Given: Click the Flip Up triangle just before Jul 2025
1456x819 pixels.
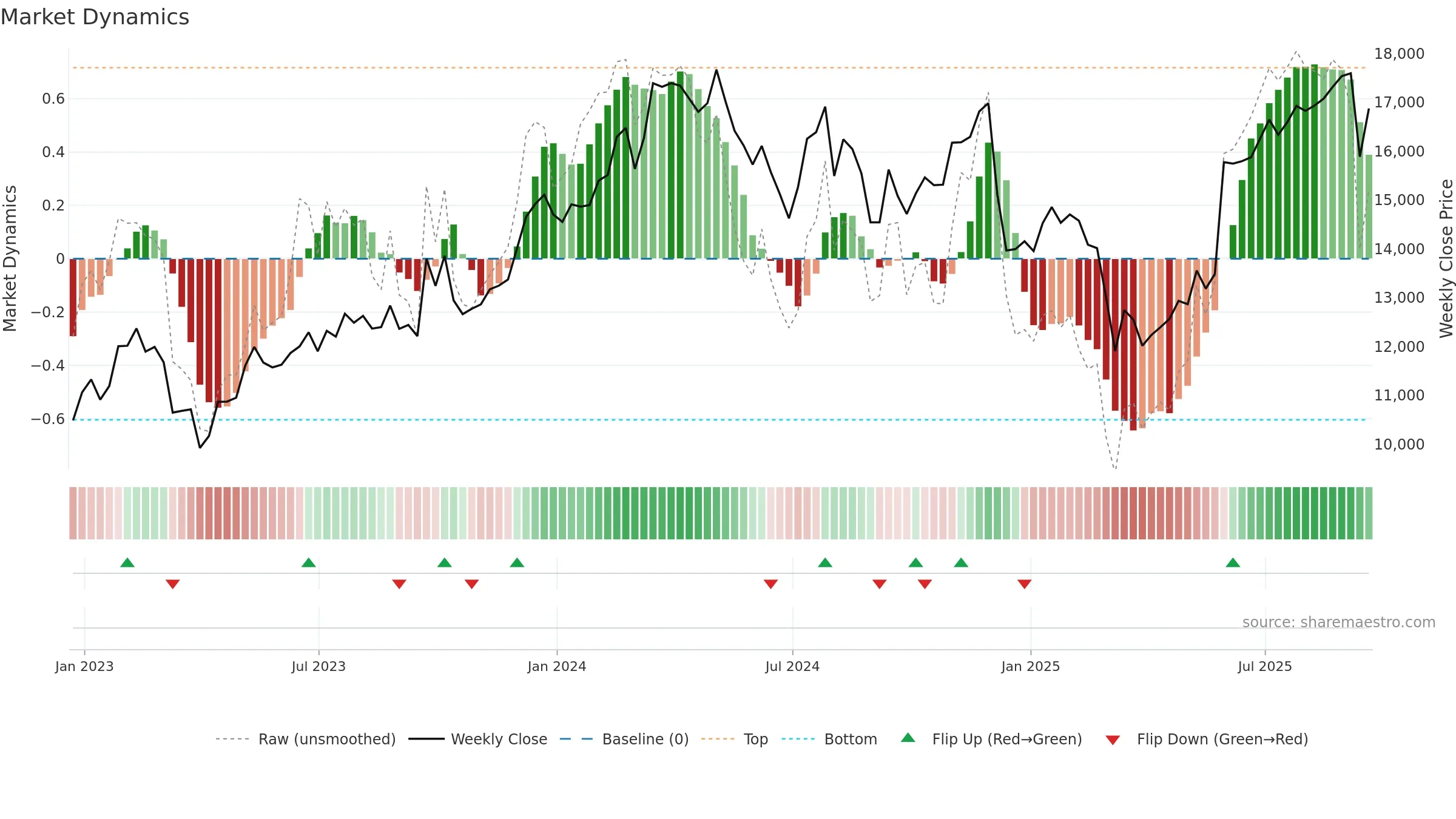Looking at the screenshot, I should click(x=1233, y=562).
